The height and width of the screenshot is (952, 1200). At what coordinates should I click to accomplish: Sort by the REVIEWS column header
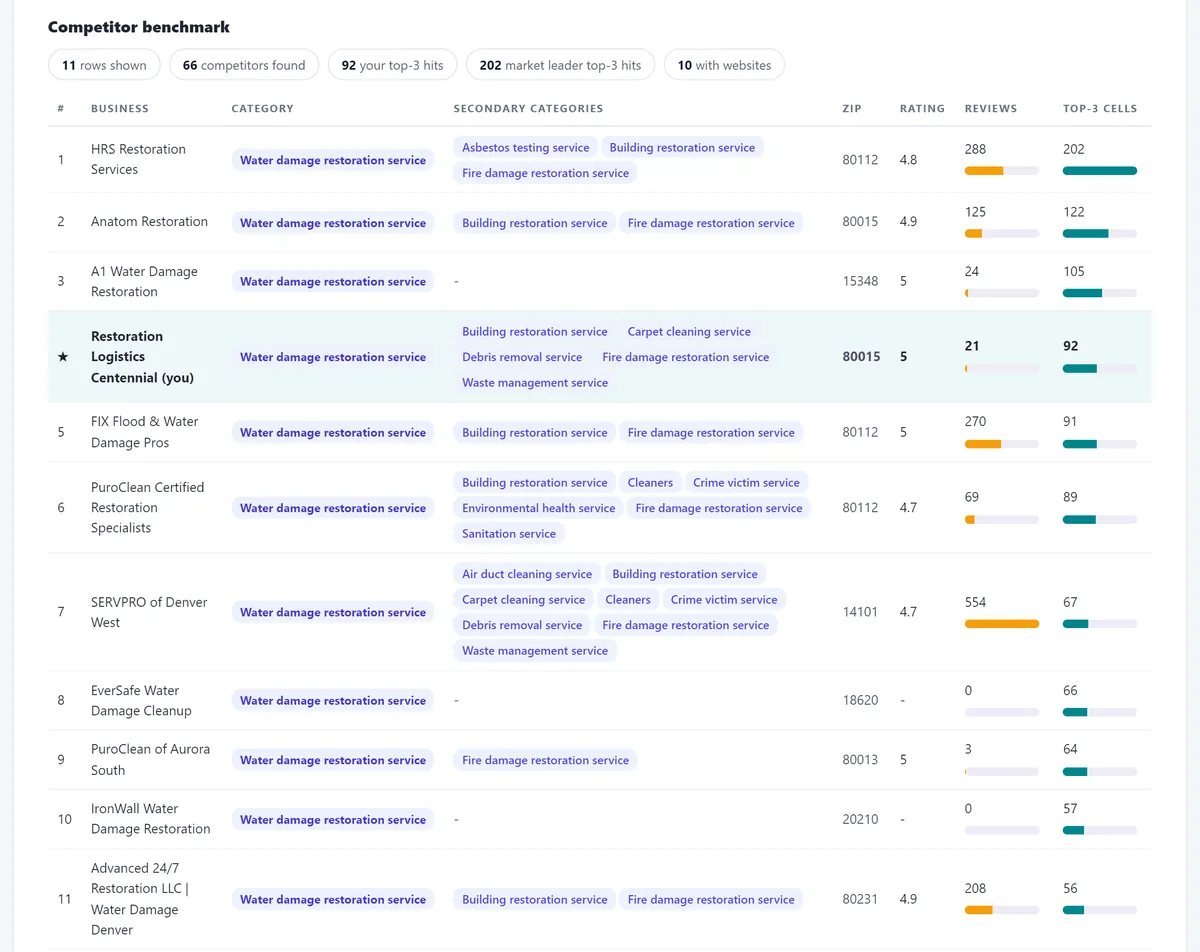click(991, 108)
